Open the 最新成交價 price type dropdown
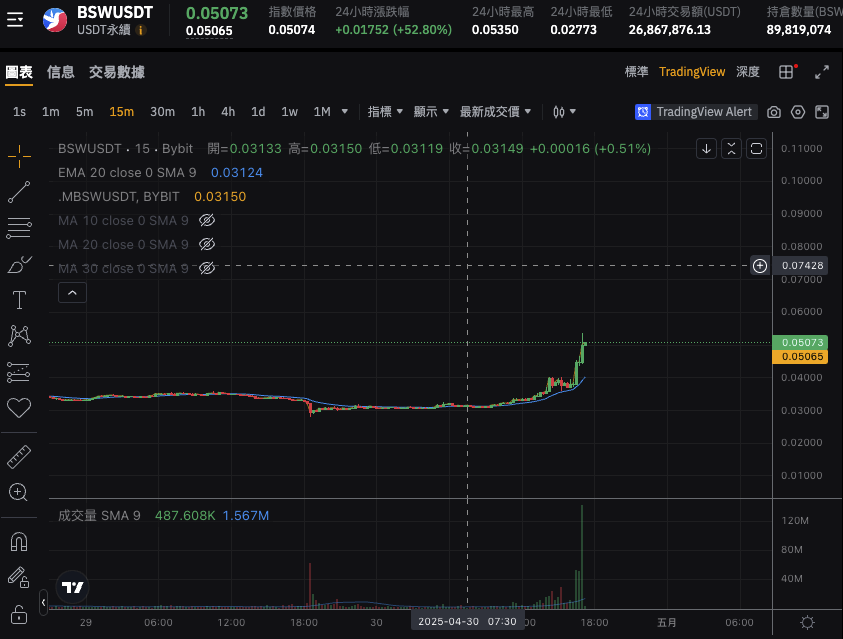843x639 pixels. point(496,112)
